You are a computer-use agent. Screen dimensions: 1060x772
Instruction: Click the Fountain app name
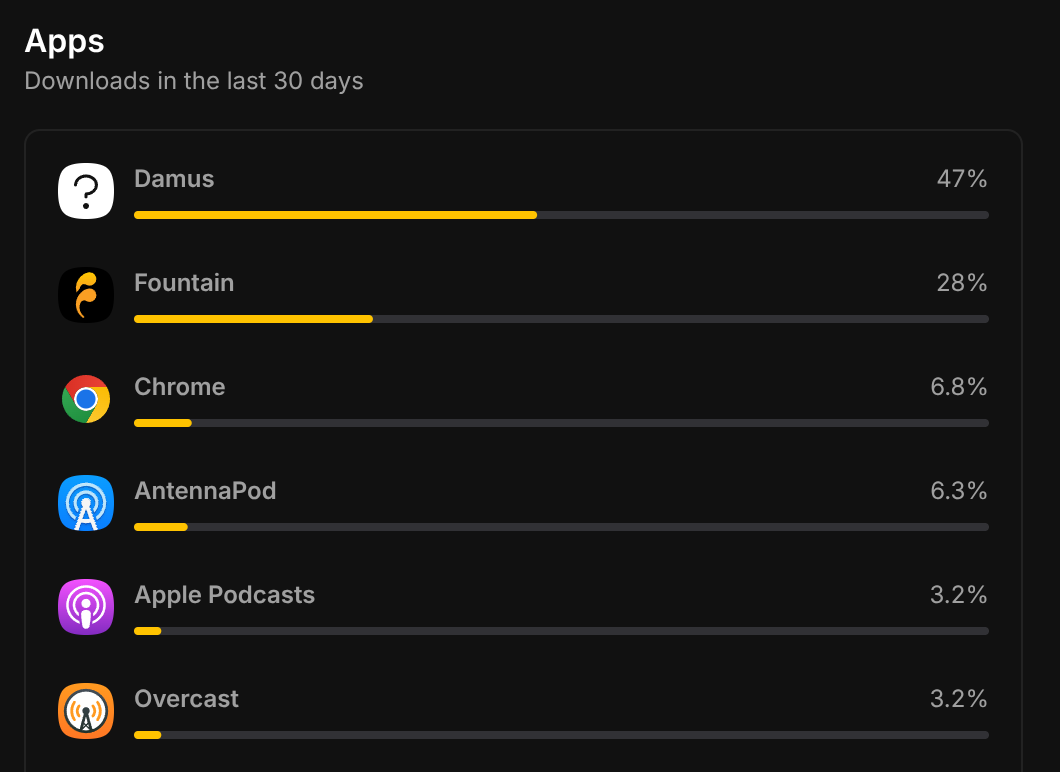pos(184,283)
